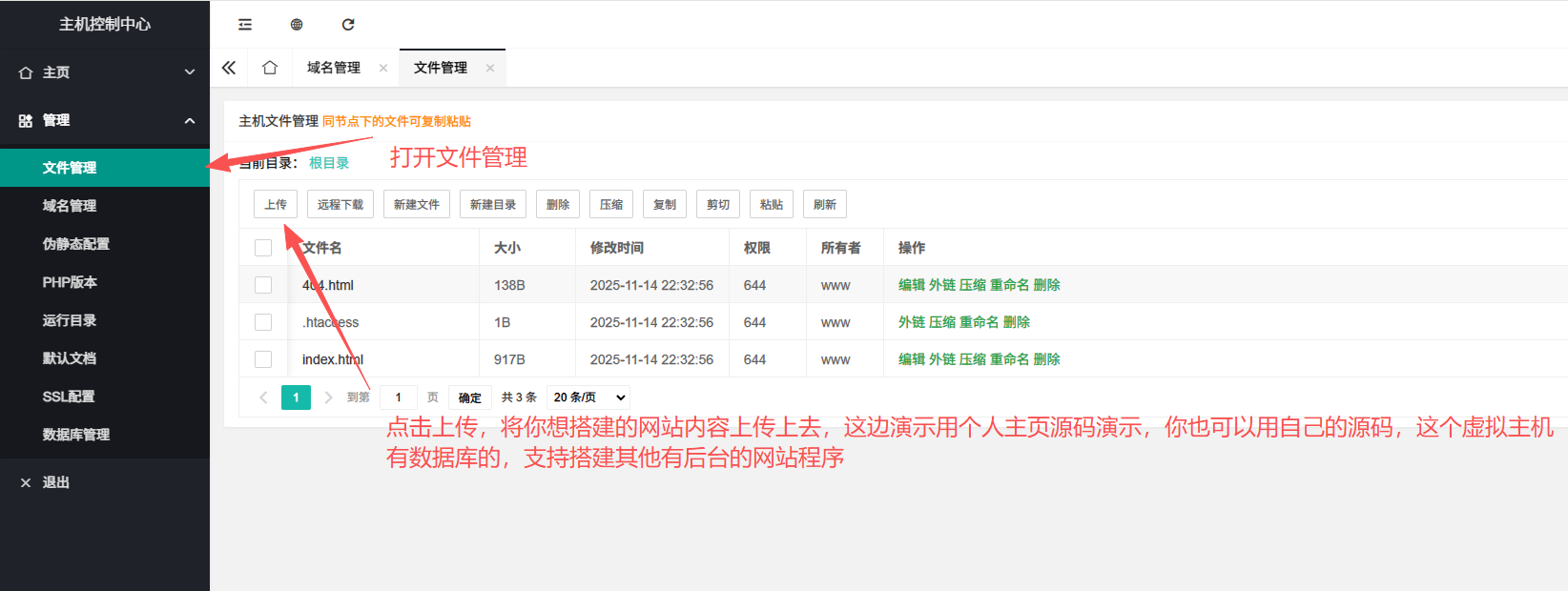Close the 域名管理 tab
1568x591 pixels.
(x=383, y=68)
